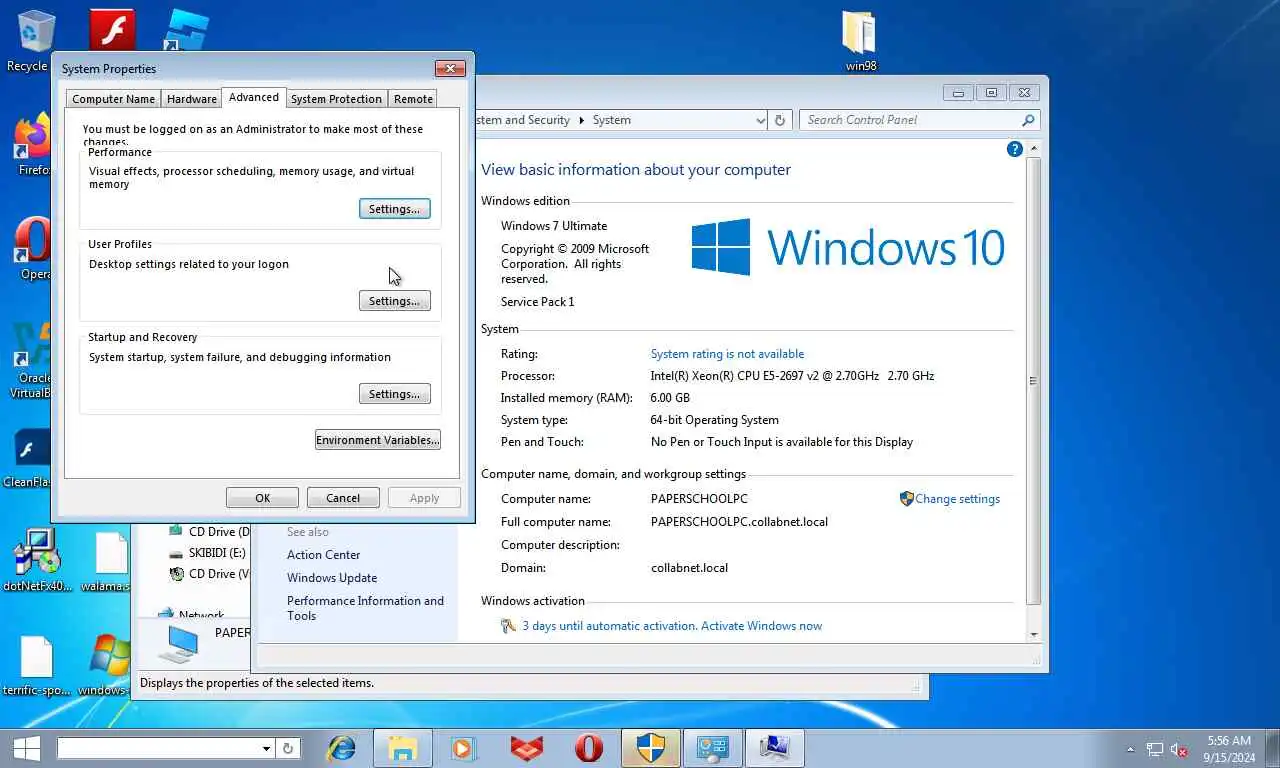Switch to System Properties taskbar icon
Viewport: 1280px width, 768px height.
coord(774,748)
